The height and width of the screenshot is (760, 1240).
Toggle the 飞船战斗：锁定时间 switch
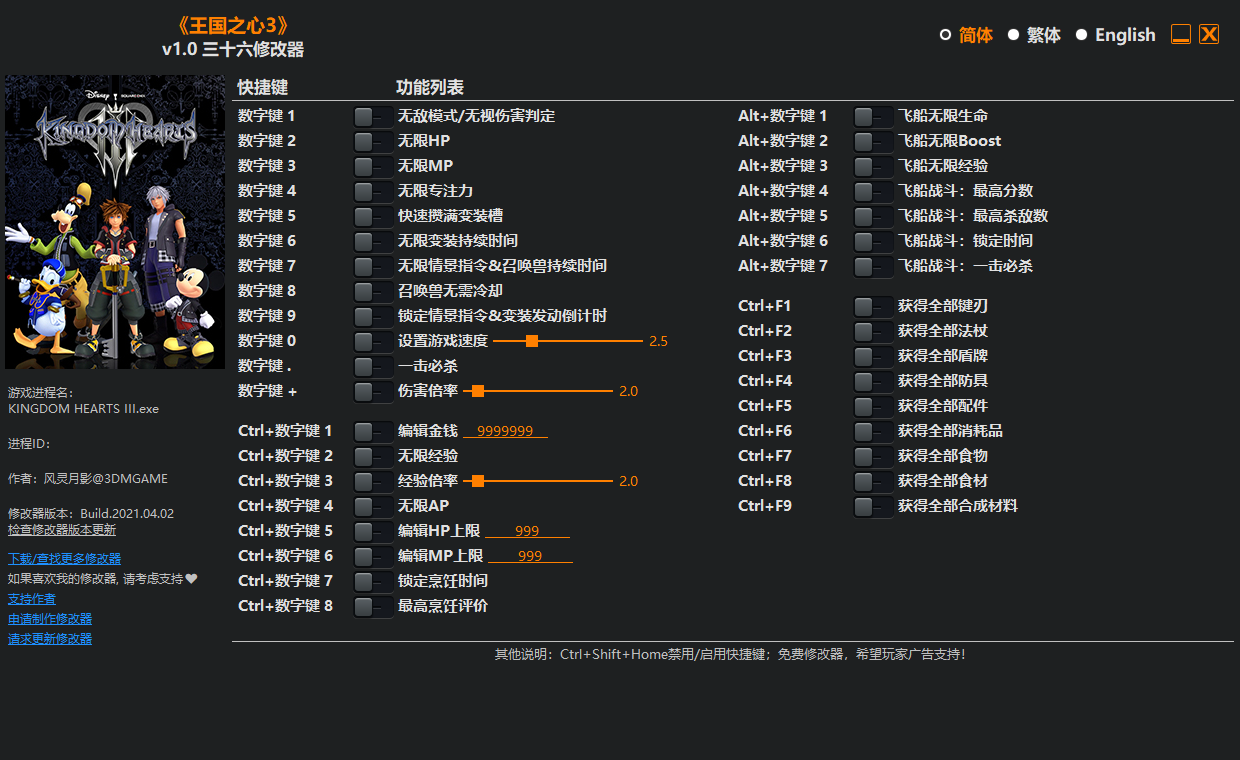(873, 241)
